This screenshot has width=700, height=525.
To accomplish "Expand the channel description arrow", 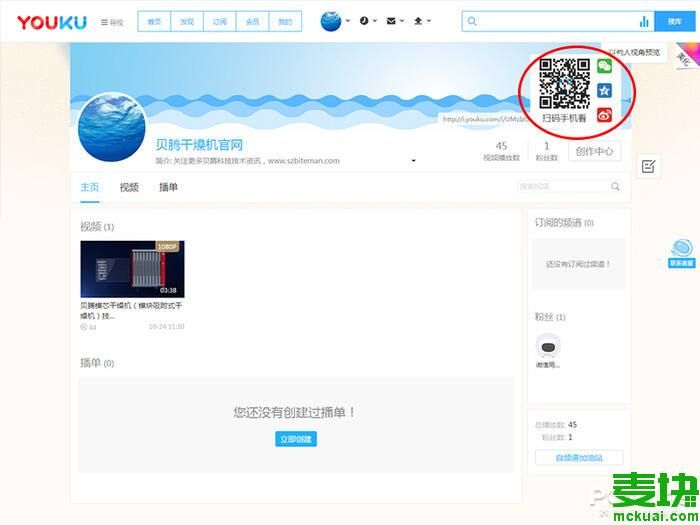I will click(x=413, y=161).
